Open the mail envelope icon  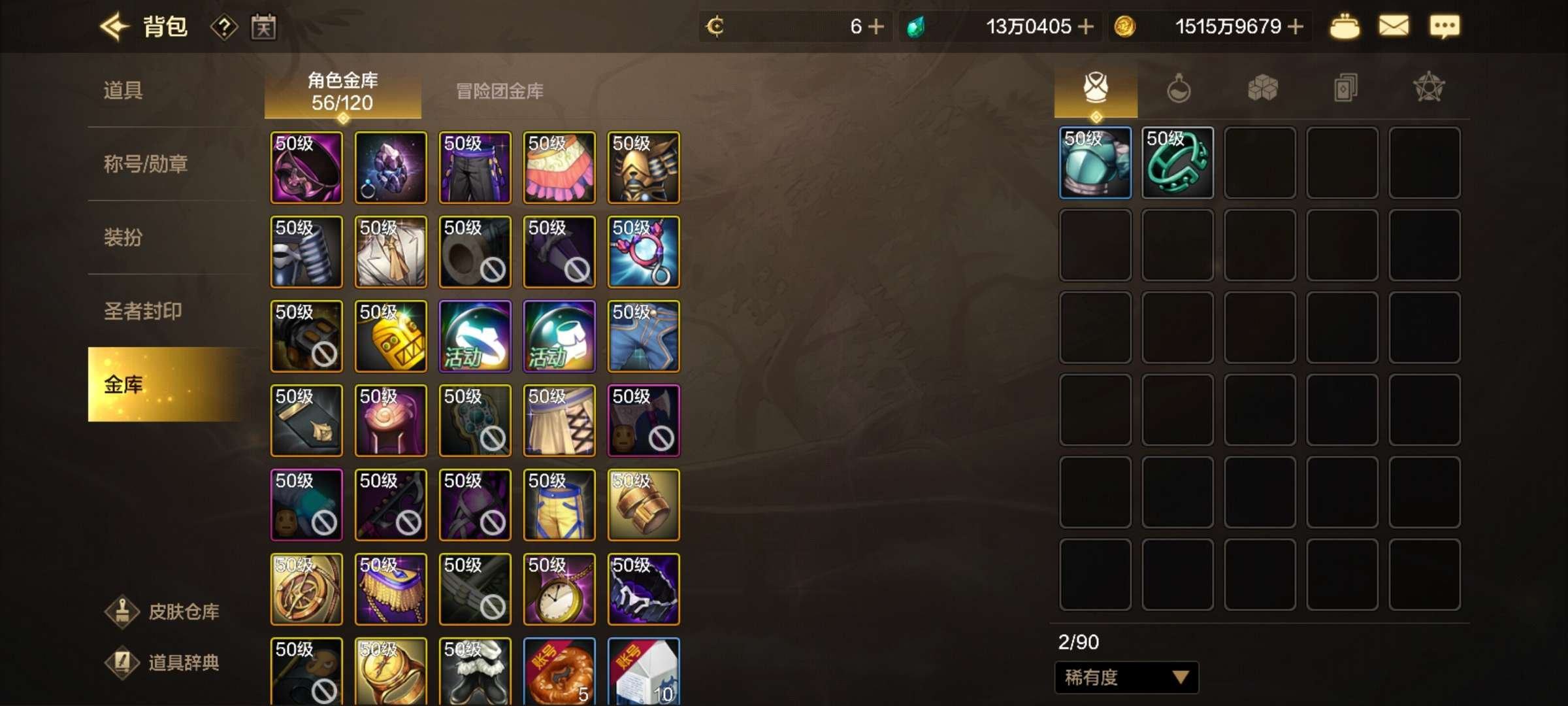coord(1393,26)
